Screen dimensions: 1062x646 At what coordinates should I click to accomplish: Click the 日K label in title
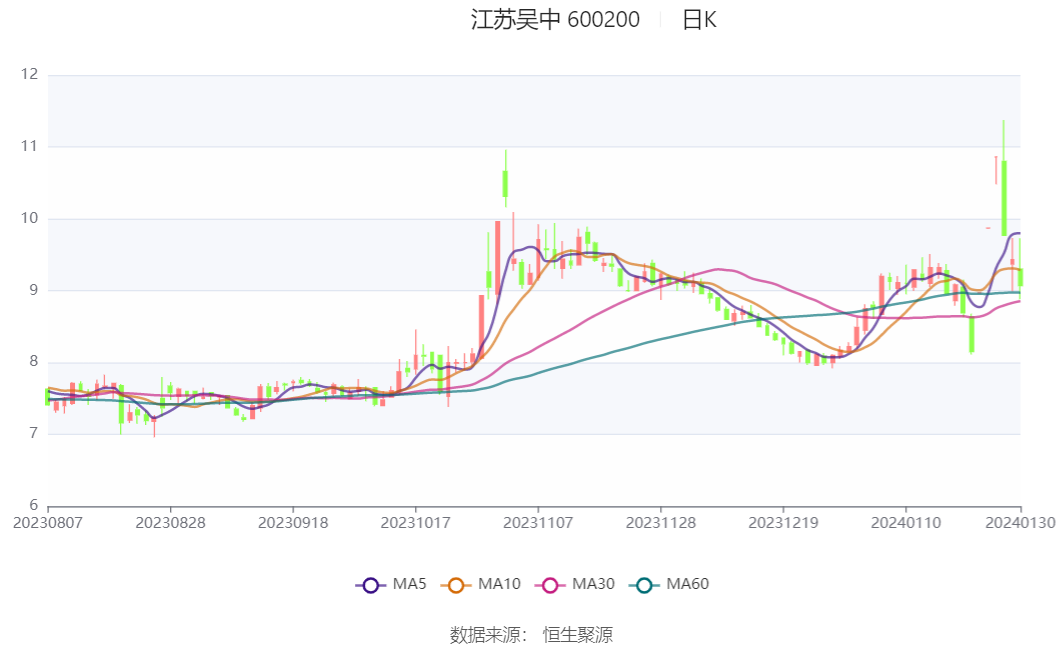(x=699, y=20)
